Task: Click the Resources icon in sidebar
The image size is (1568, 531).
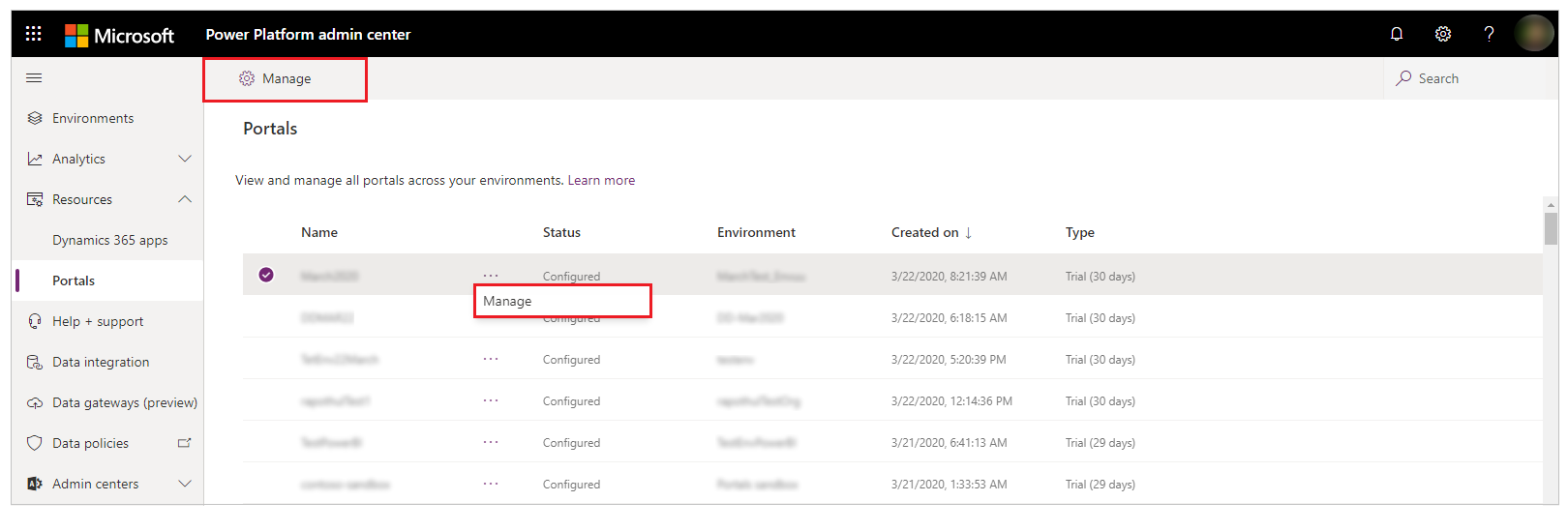Action: click(35, 199)
